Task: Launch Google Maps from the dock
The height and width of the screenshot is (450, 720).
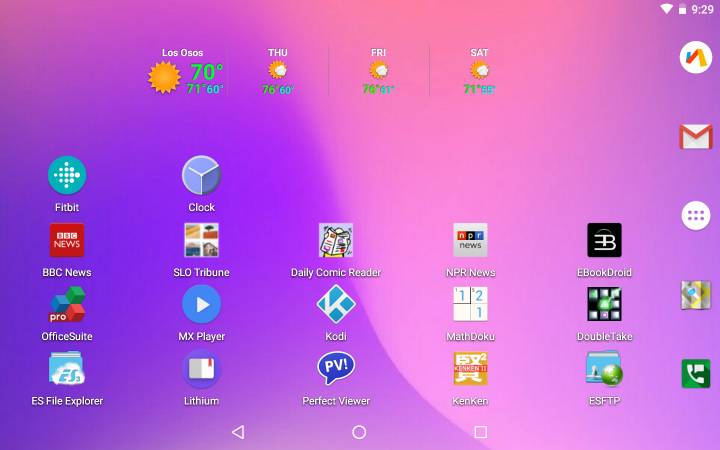Action: click(x=696, y=294)
